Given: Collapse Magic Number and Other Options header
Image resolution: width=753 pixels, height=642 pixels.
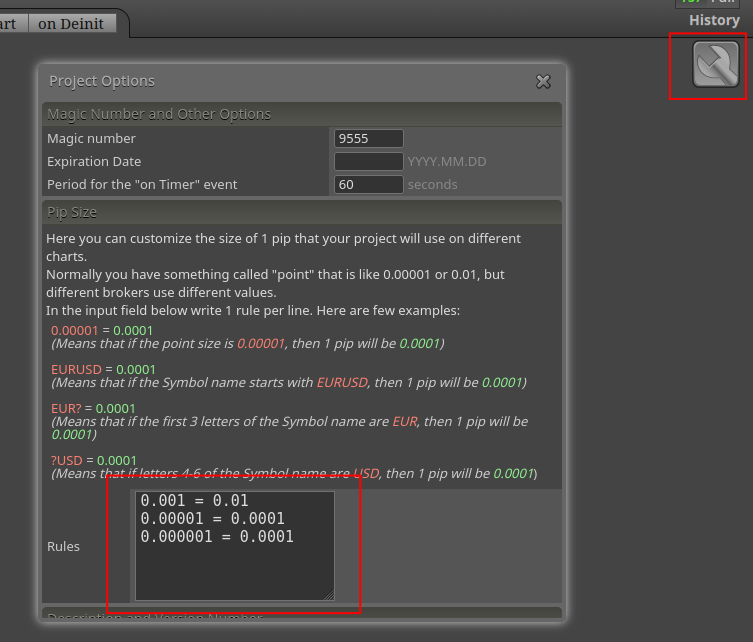Looking at the screenshot, I should [302, 114].
